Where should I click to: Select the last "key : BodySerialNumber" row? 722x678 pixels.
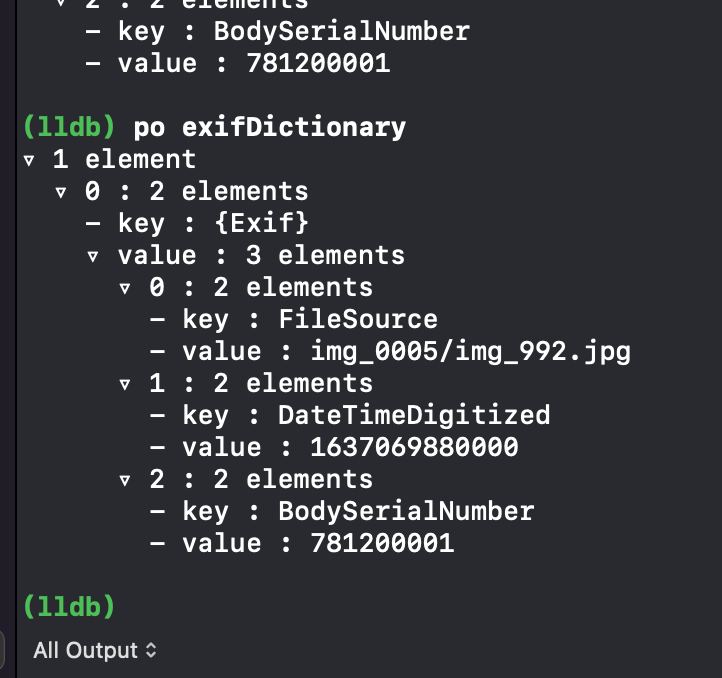coord(357,511)
